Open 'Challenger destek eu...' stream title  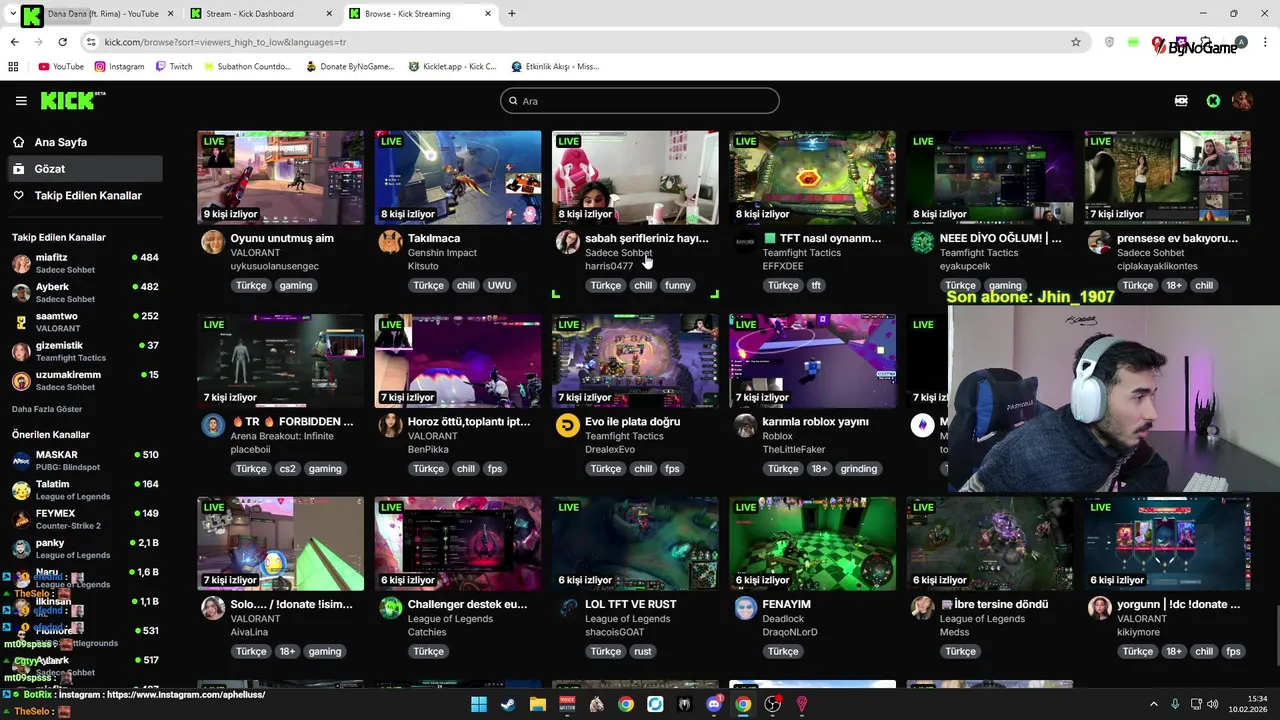coord(468,605)
